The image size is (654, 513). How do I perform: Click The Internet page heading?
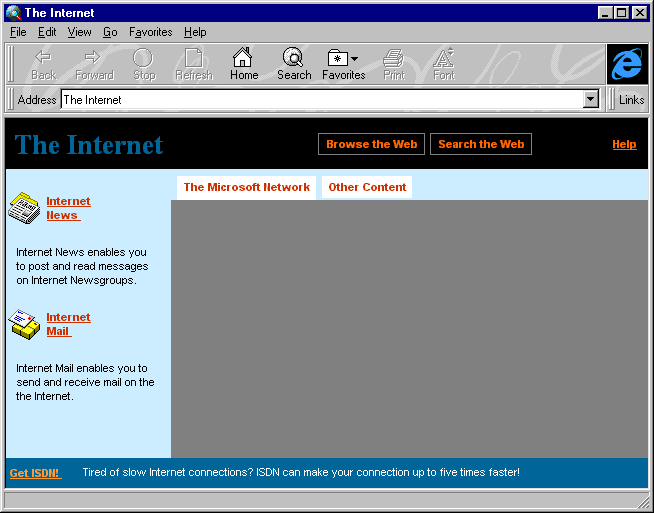pyautogui.click(x=89, y=145)
